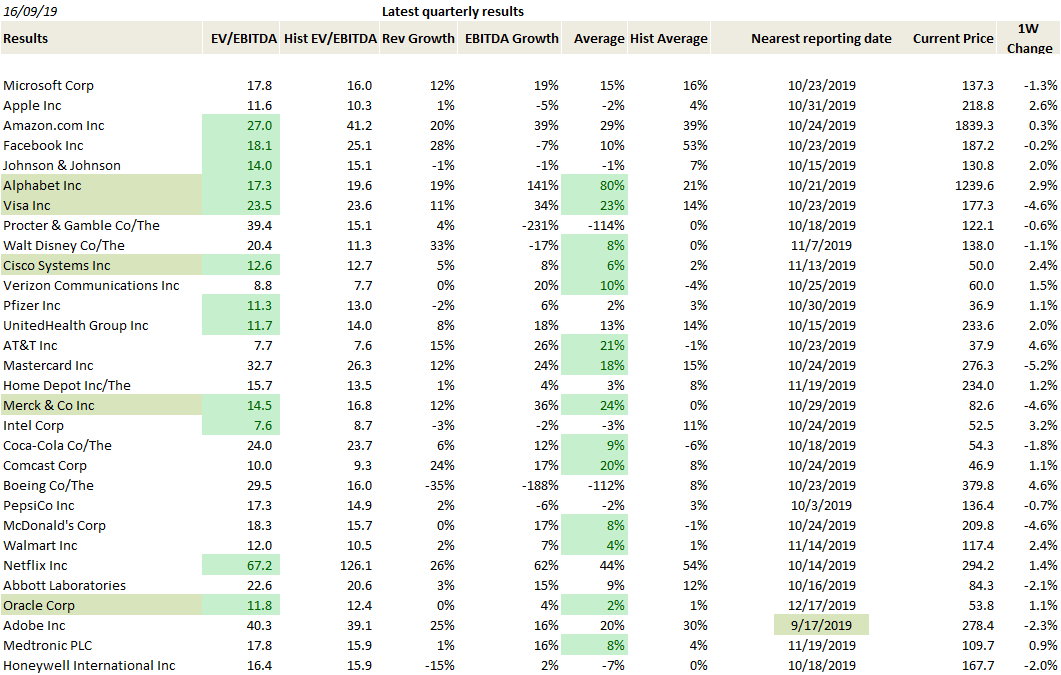Click Boeing's -188% EBITDA Growth cell
The width and height of the screenshot is (1061, 675).
pyautogui.click(x=538, y=486)
